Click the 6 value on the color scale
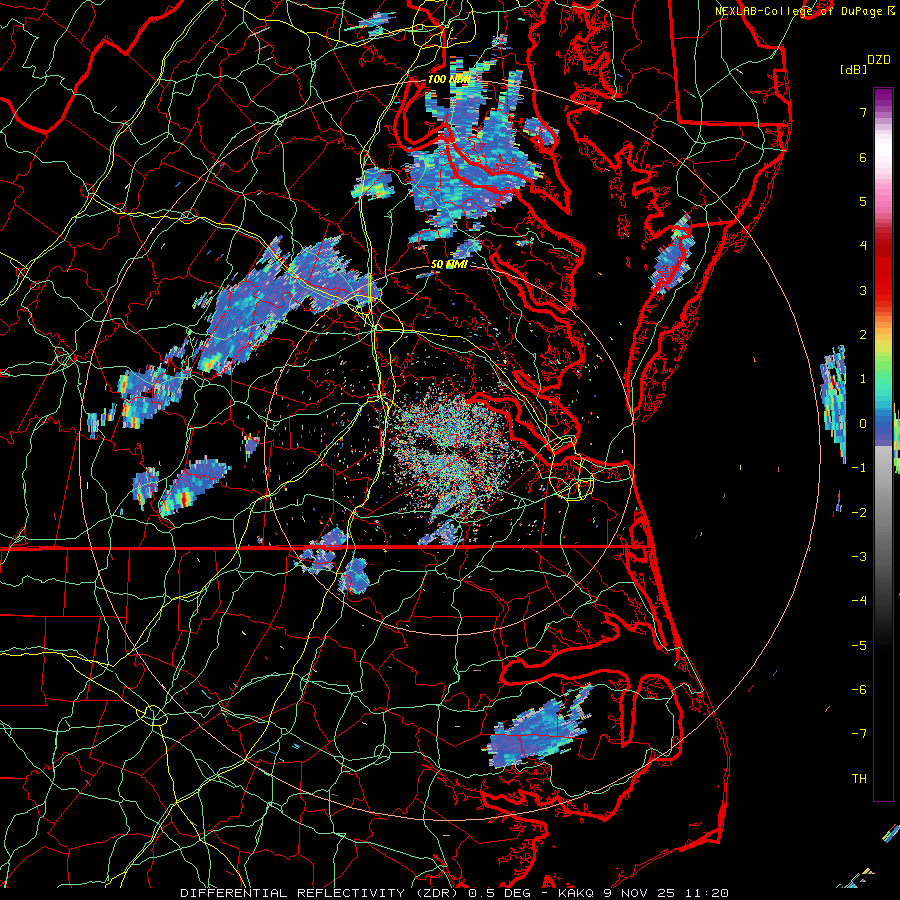This screenshot has width=900, height=900. click(863, 157)
